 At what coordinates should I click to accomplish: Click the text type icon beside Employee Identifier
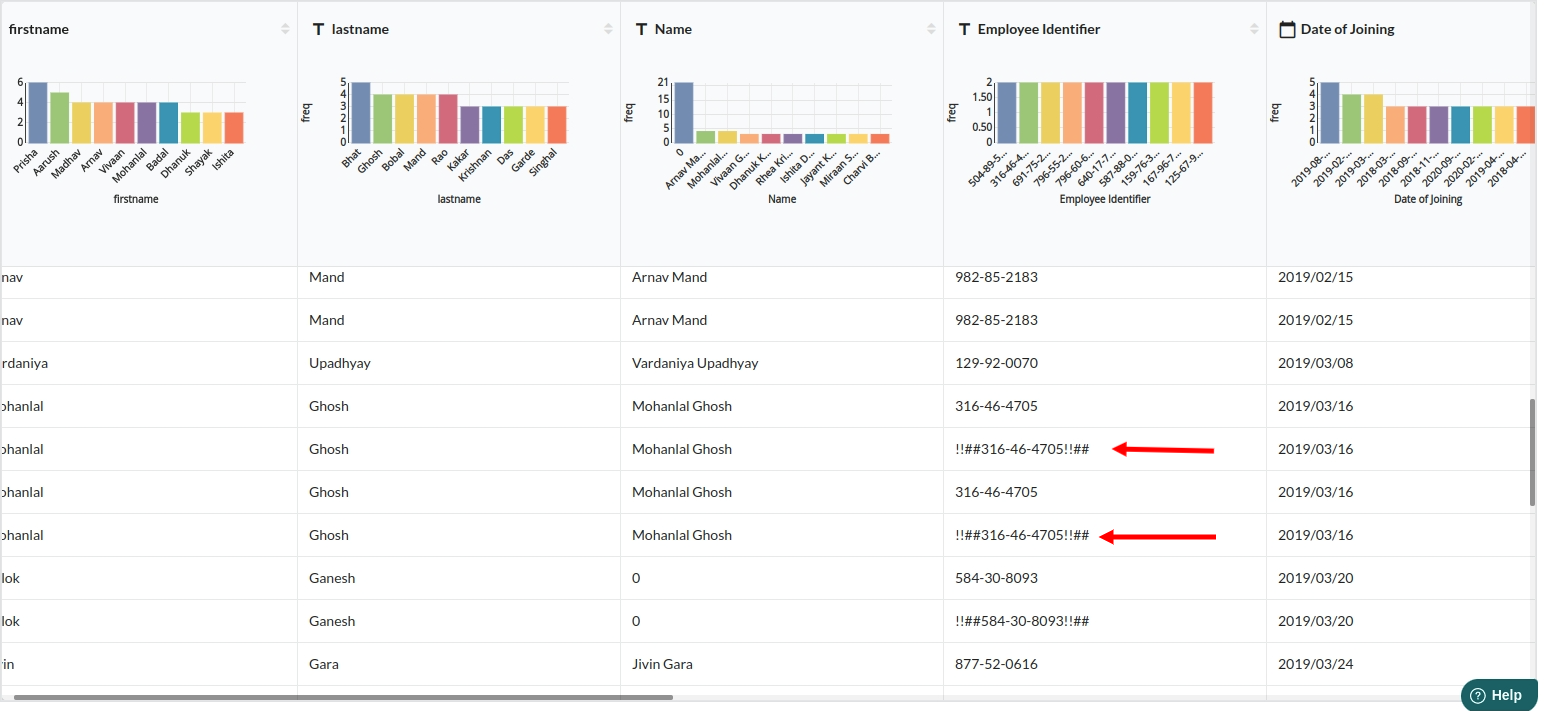pos(964,30)
